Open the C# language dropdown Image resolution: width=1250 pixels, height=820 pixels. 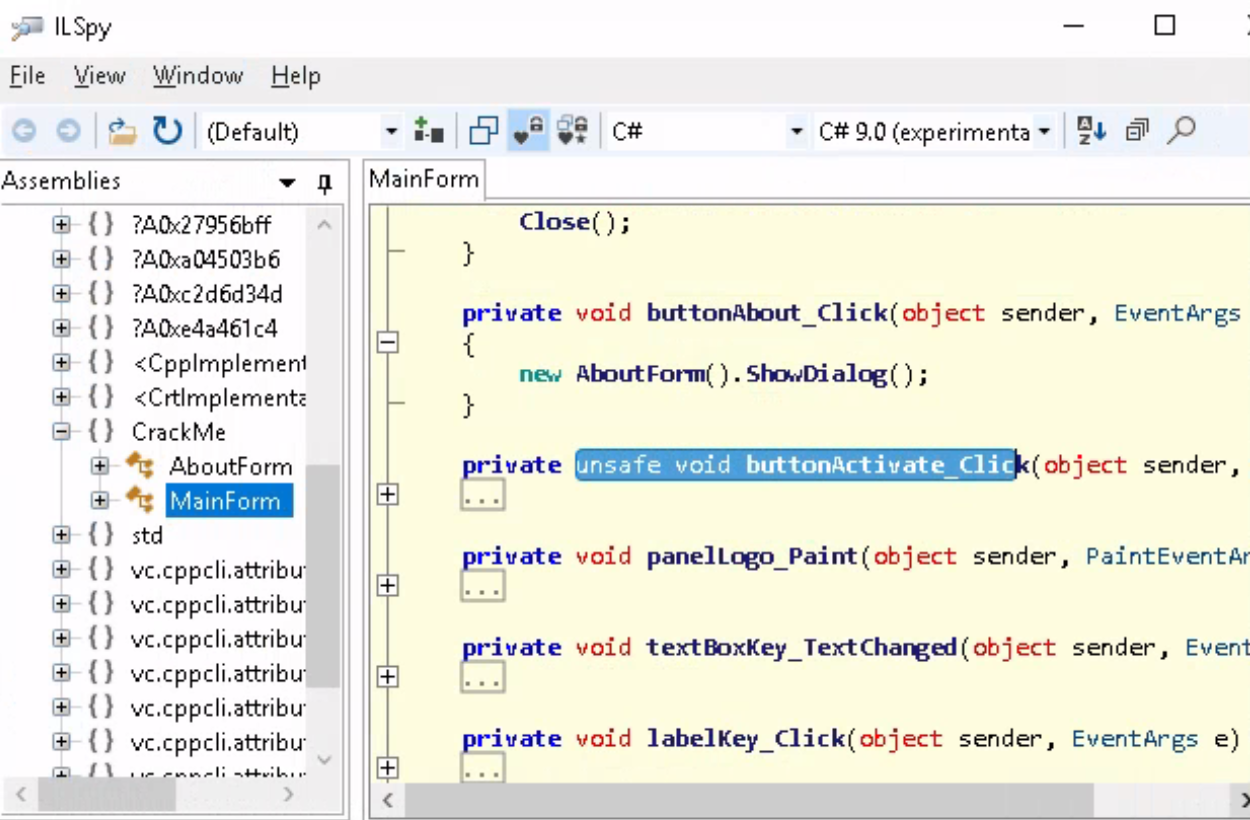[796, 131]
